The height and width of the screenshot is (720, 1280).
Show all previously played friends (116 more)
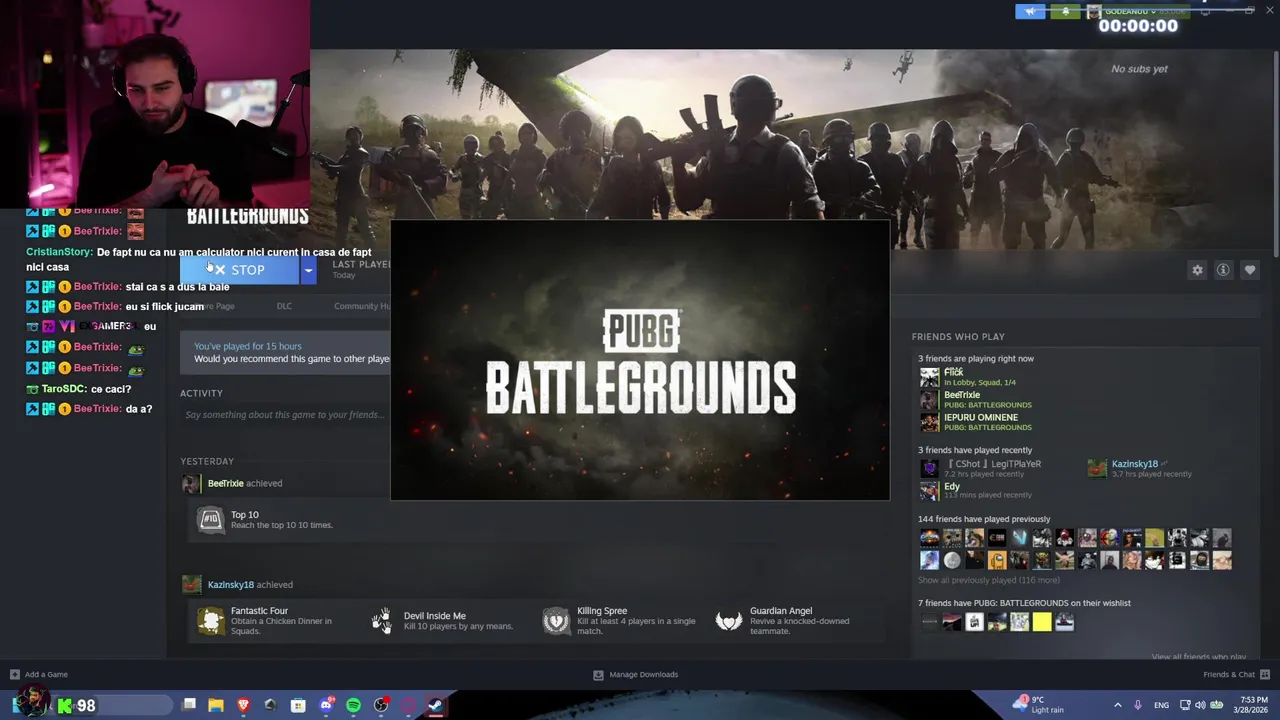pos(988,580)
